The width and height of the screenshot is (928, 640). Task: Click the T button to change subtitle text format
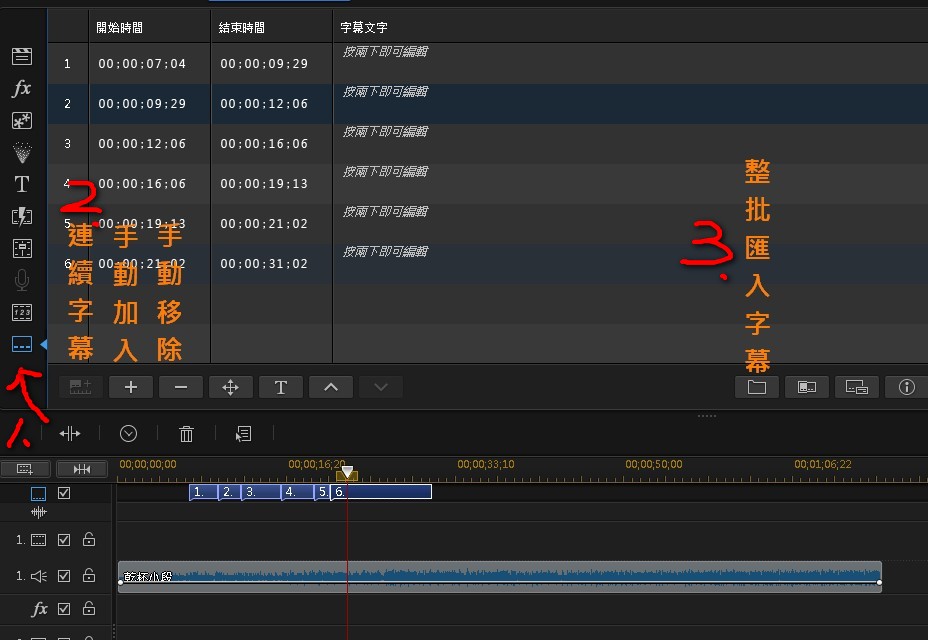click(280, 387)
